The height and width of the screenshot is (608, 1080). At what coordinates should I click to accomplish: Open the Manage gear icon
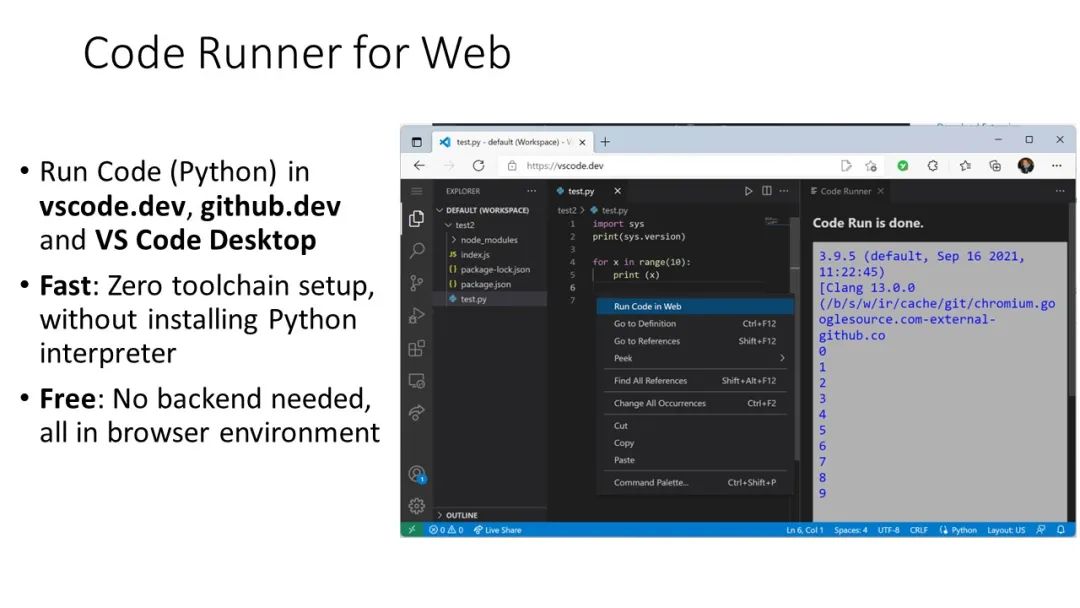click(416, 506)
